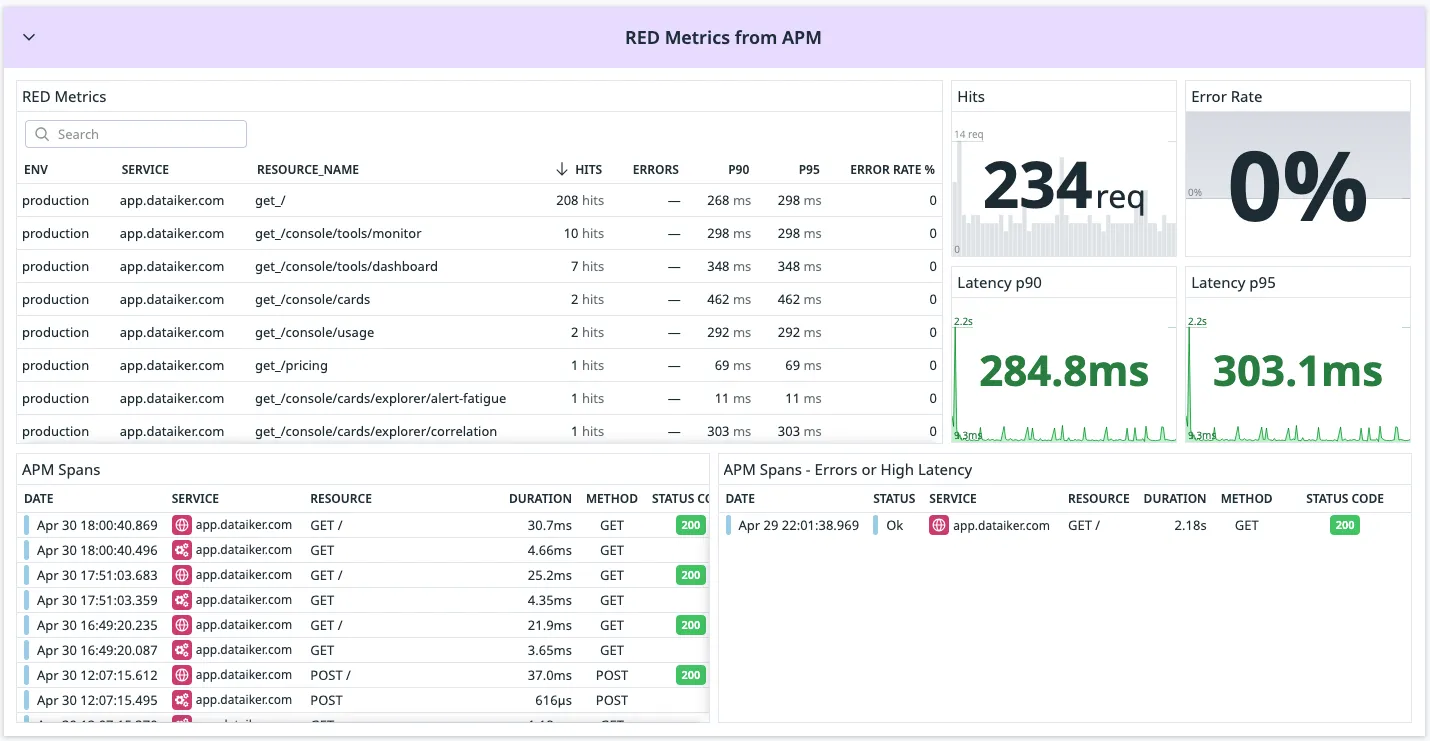Click web icon on 16:49:20.235 span row

click(181, 625)
